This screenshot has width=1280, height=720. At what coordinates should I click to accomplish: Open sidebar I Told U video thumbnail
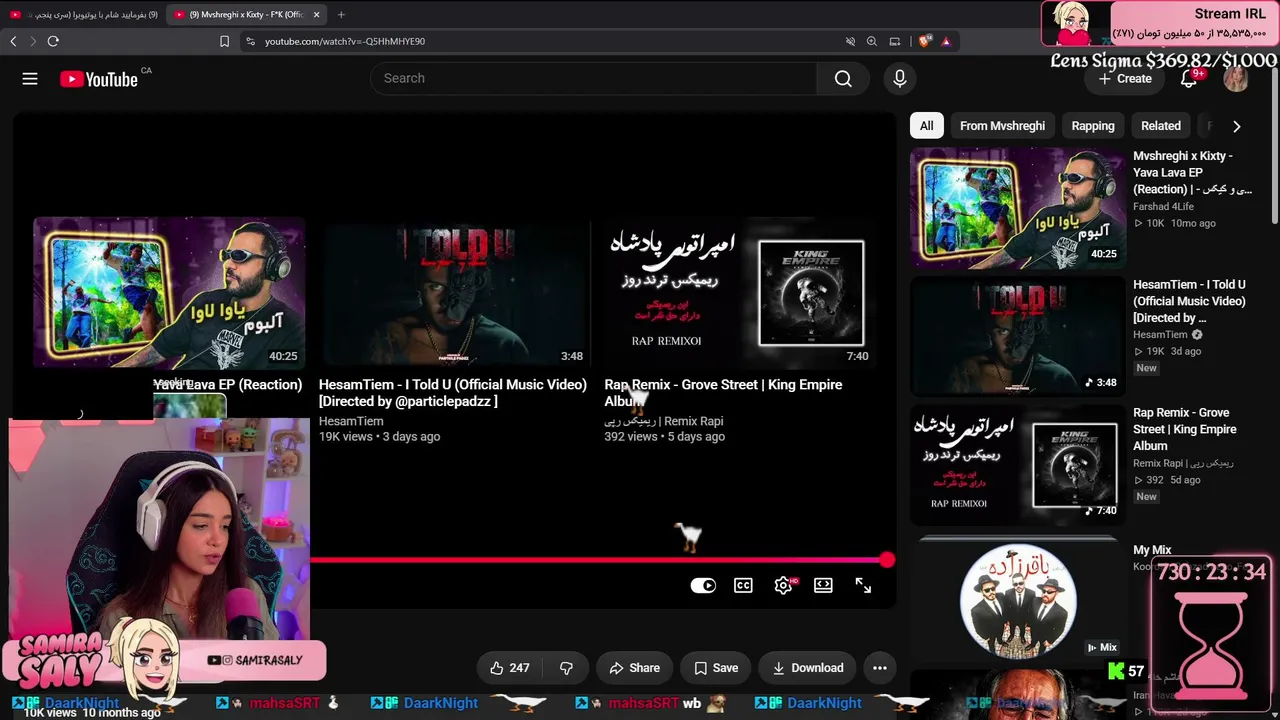(1017, 336)
